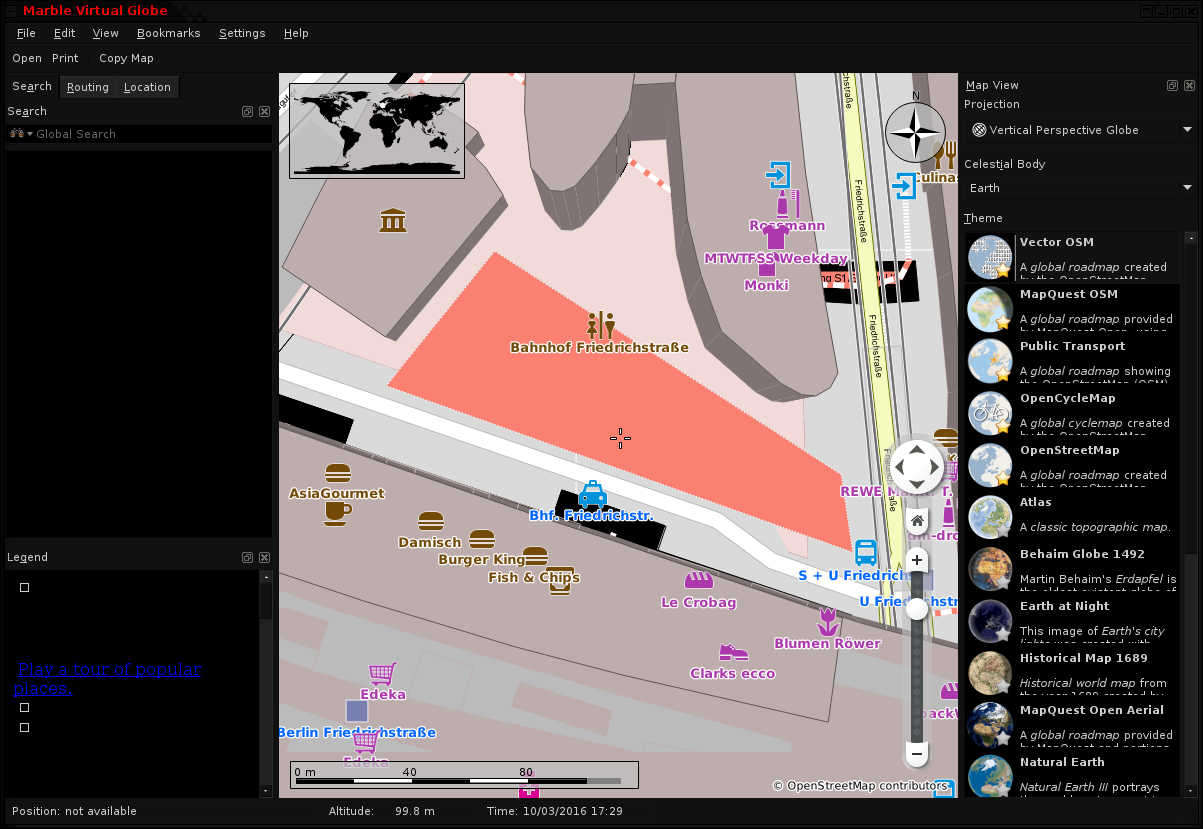The height and width of the screenshot is (829, 1203).
Task: Click the blue entrance icon above Rossmann
Action: point(777,175)
